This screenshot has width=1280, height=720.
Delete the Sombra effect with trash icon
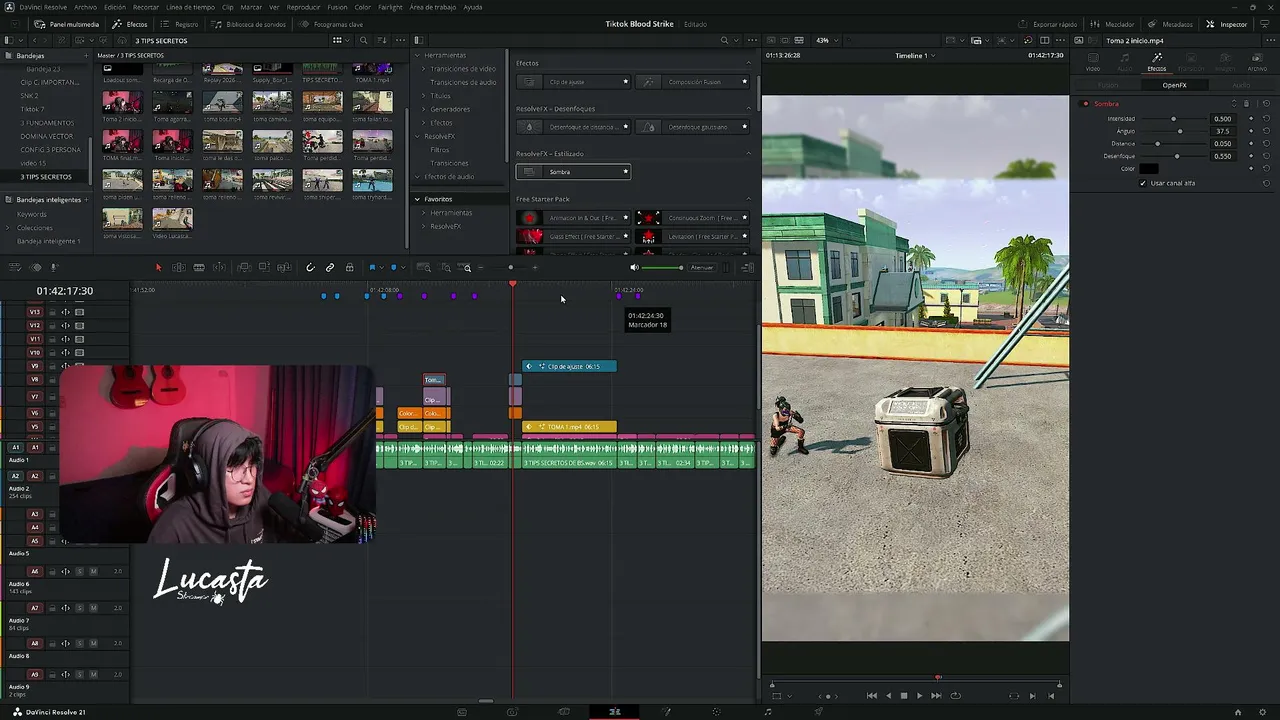1246,104
